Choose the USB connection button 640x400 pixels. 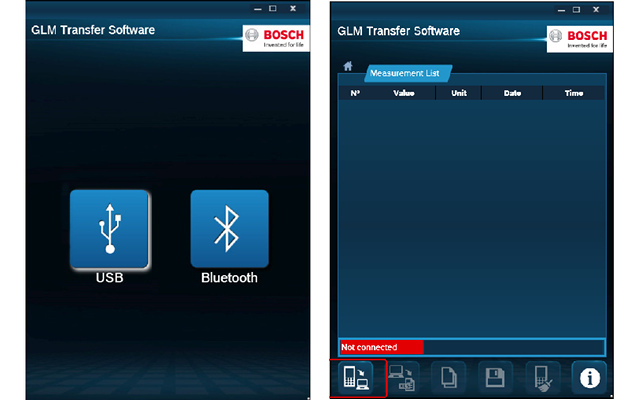[x=109, y=229]
